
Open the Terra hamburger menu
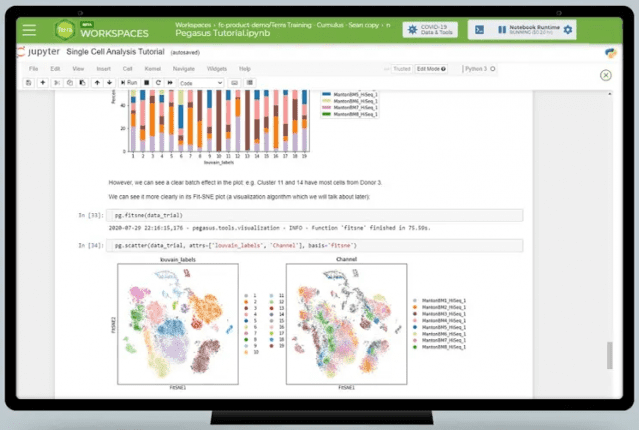pos(30,30)
